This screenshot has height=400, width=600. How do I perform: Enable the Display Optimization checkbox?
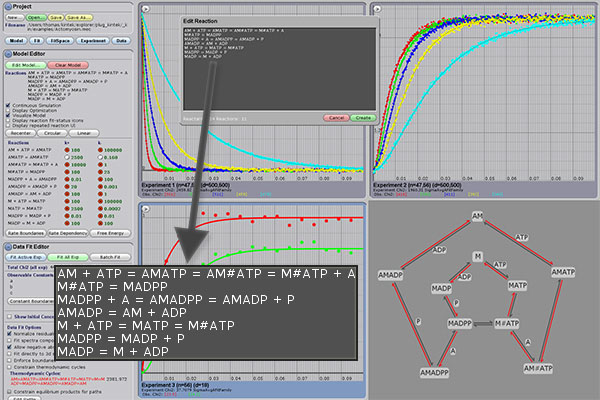[x=10, y=111]
